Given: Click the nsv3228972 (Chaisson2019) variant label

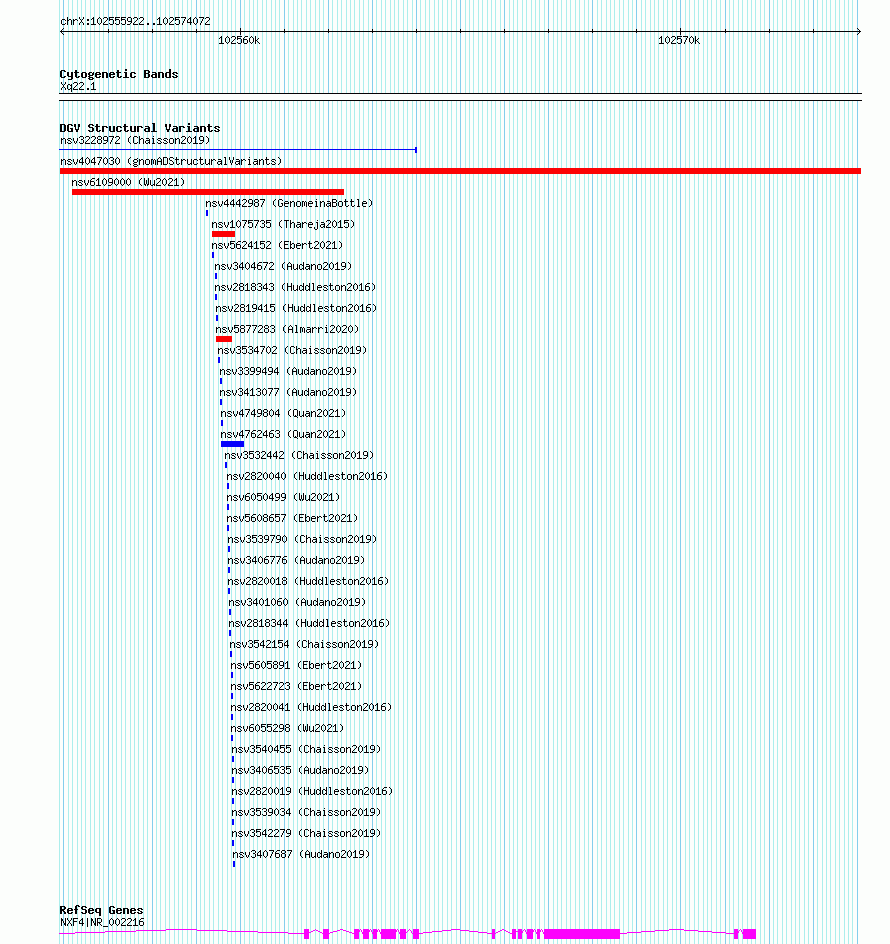Looking at the screenshot, I should (x=135, y=140).
